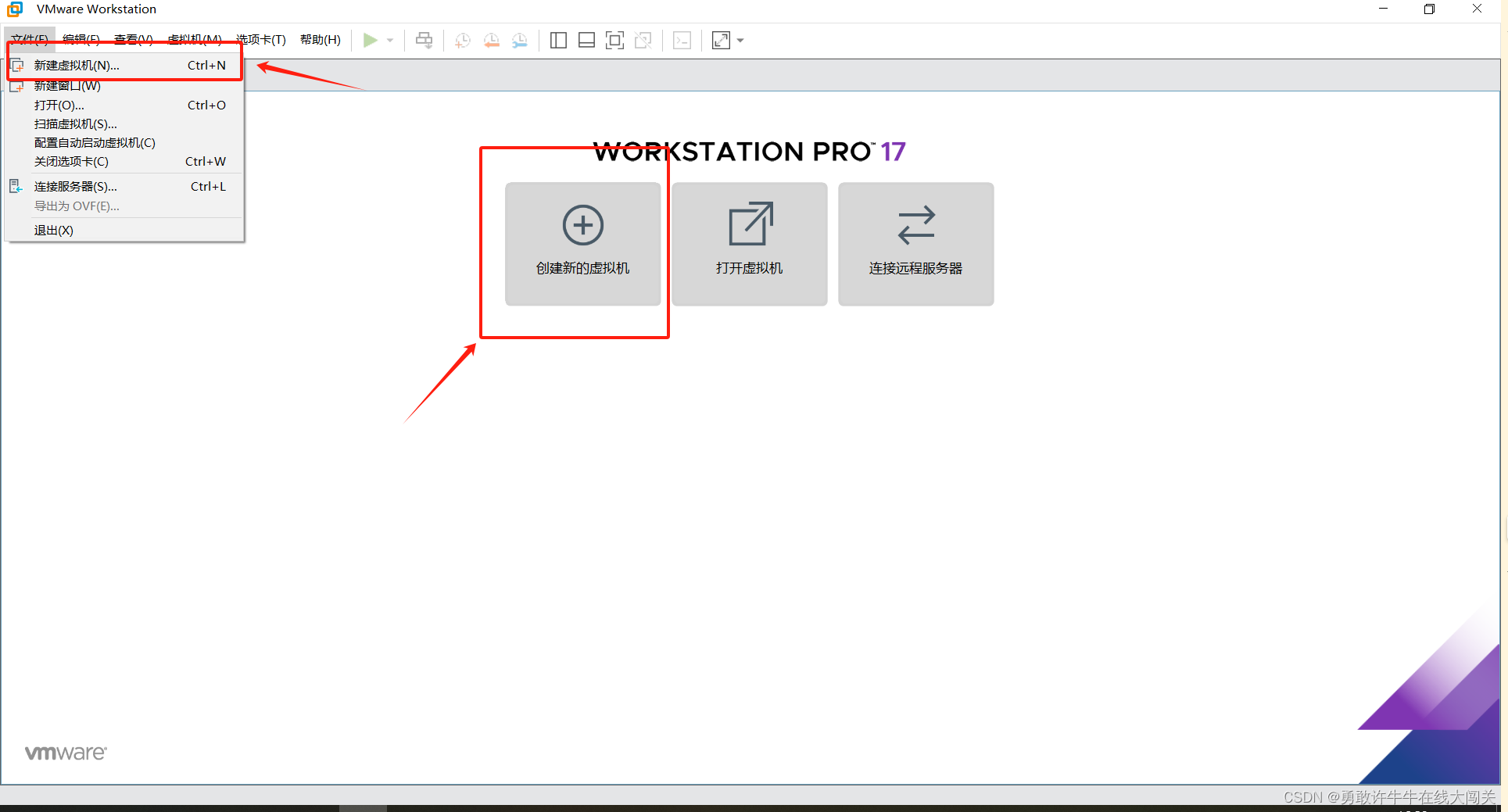
Task: Click the 打开虚拟机 tile
Action: point(750,244)
